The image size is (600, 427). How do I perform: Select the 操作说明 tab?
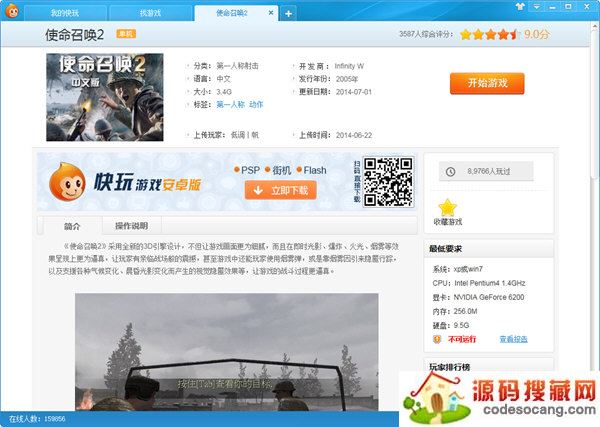click(x=131, y=226)
